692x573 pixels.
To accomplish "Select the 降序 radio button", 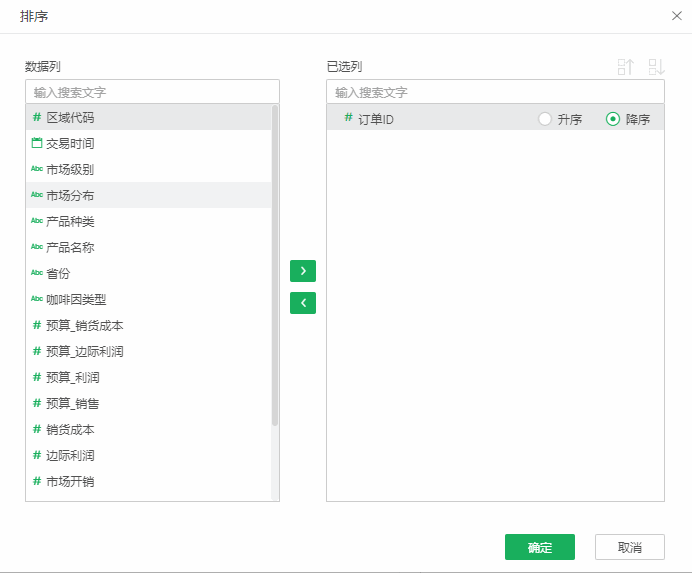I will tap(613, 119).
